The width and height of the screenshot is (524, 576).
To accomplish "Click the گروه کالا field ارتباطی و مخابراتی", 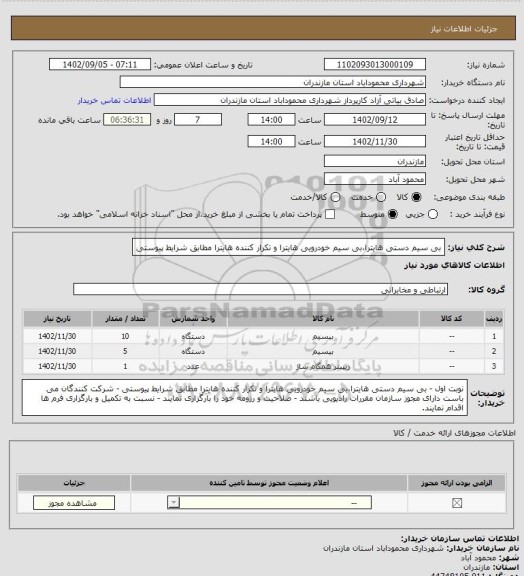I will [x=260, y=289].
